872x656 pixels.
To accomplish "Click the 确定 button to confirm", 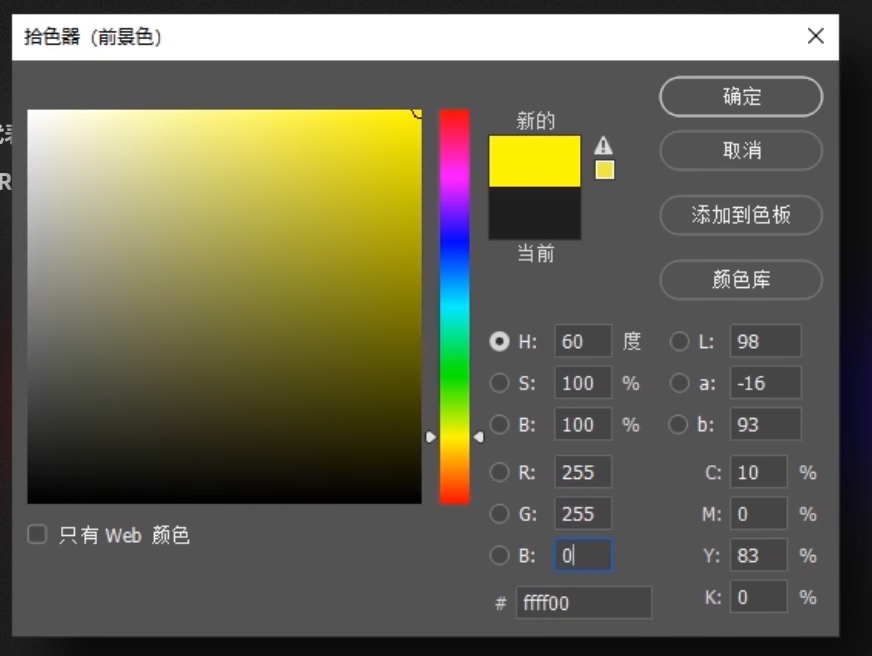I will coord(741,97).
